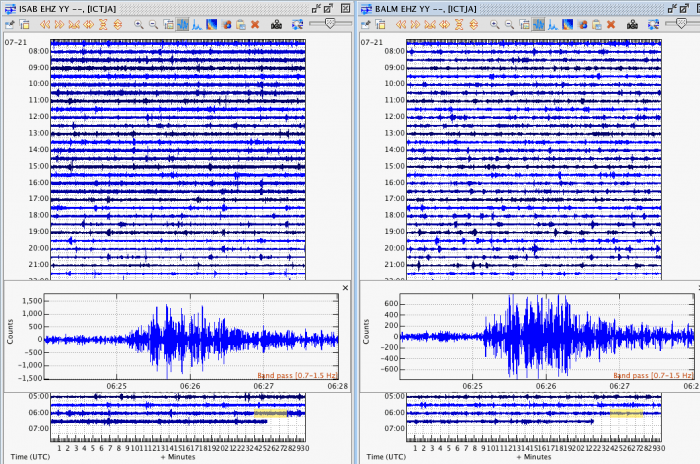The height and width of the screenshot is (464, 700).
Task: Maximize the BALM EHZ frame
Action: [x=684, y=8]
